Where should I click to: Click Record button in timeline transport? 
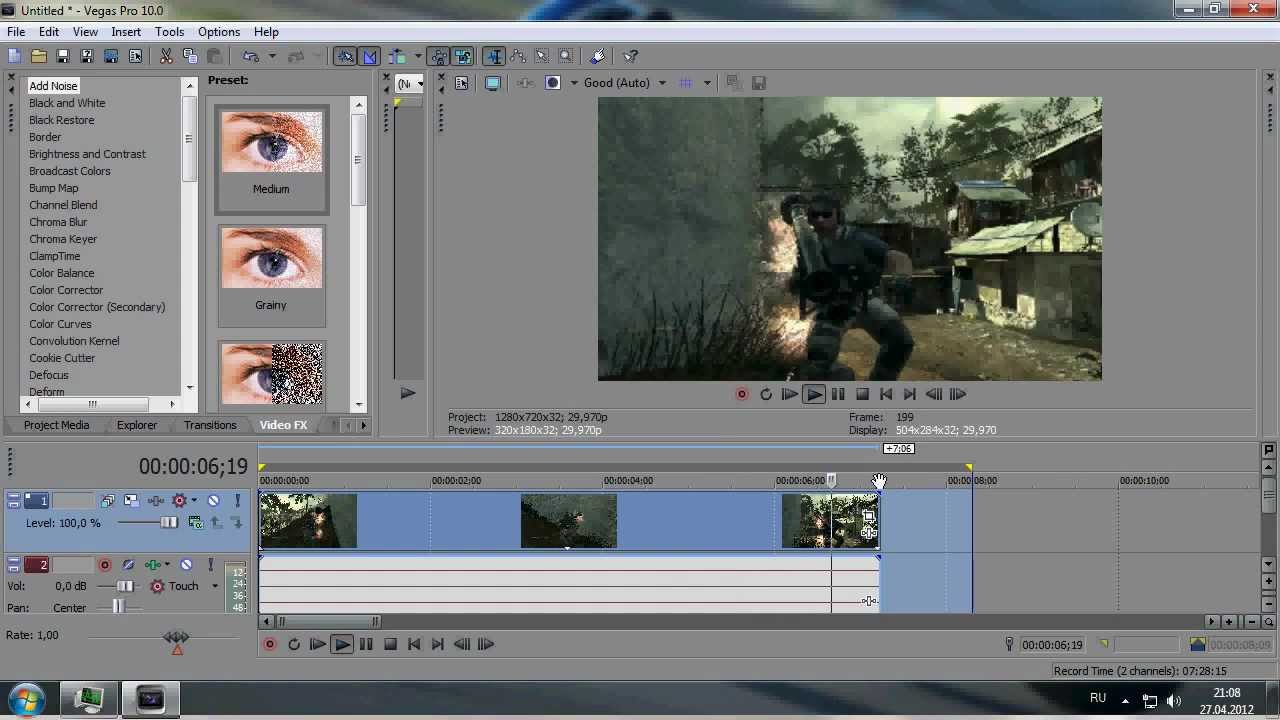click(x=269, y=645)
